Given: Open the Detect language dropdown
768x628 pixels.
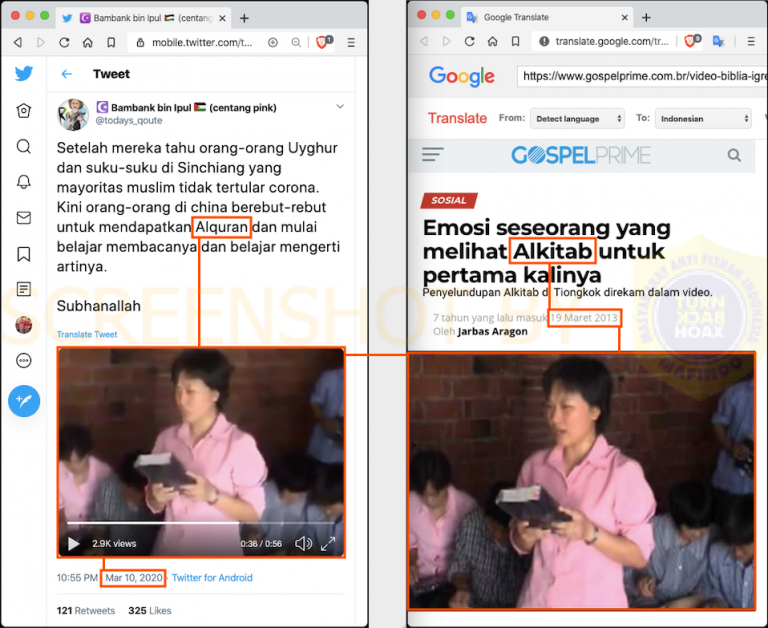Looking at the screenshot, I should 577,119.
